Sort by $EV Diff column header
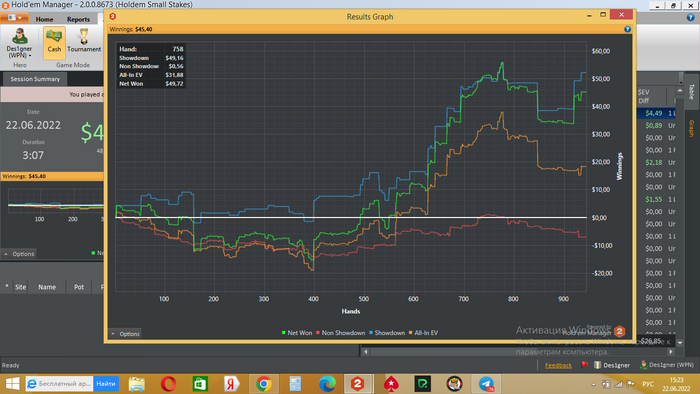Viewport: 700px width, 394px height. 643,96
